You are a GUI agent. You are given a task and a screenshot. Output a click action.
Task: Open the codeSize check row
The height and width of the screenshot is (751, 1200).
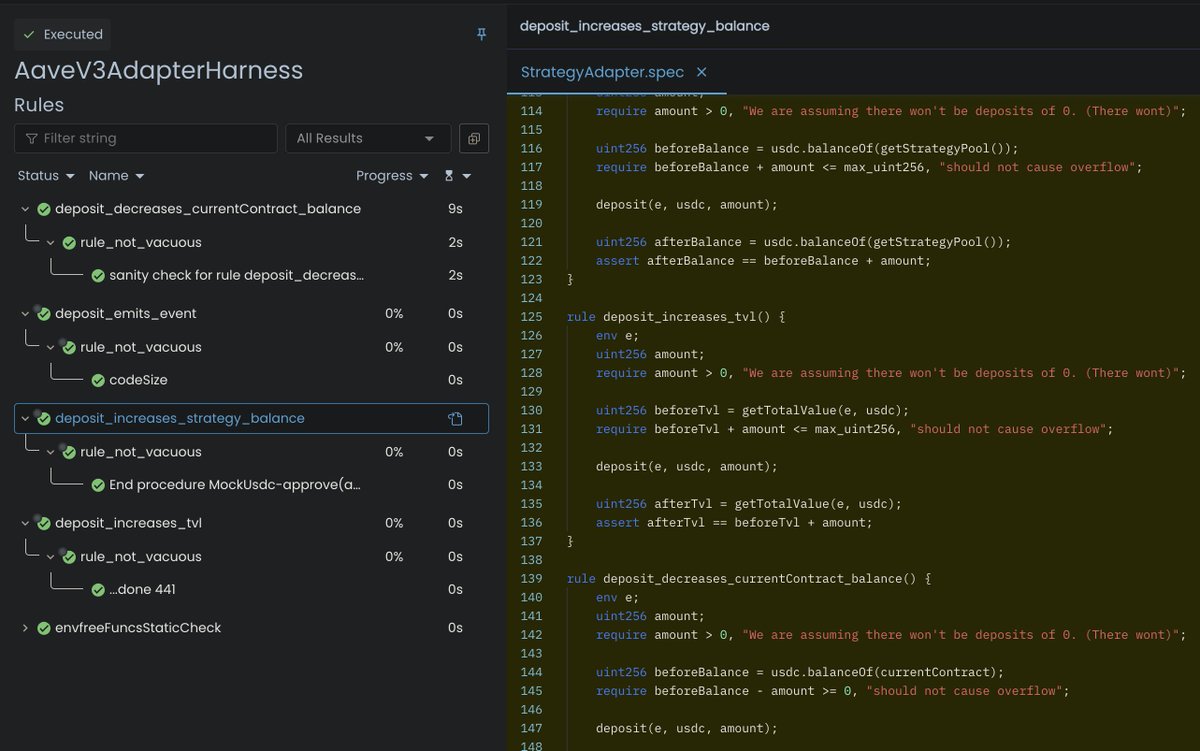click(x=138, y=380)
